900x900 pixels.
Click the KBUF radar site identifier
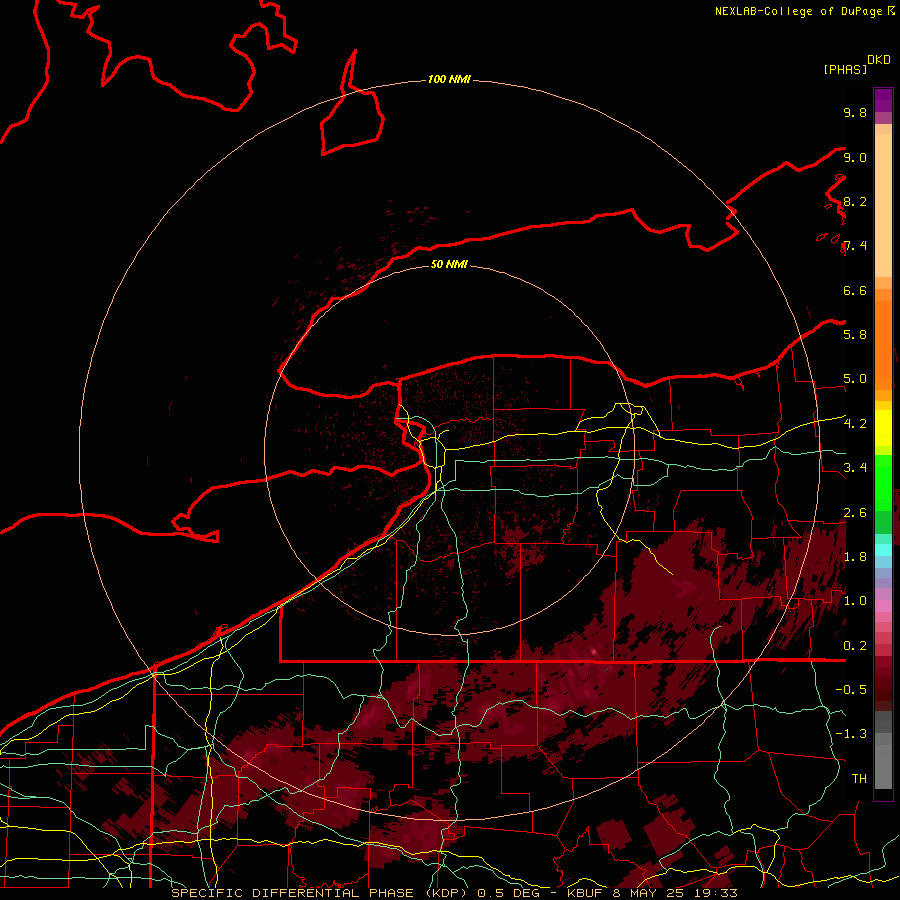(585, 893)
